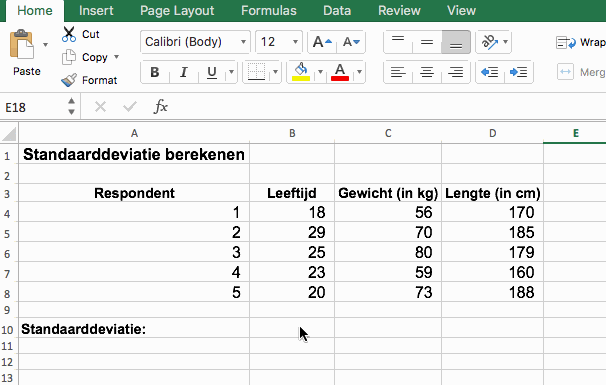Decrease font size with small A icon
Viewport: 606px width, 385px height.
[x=351, y=42]
